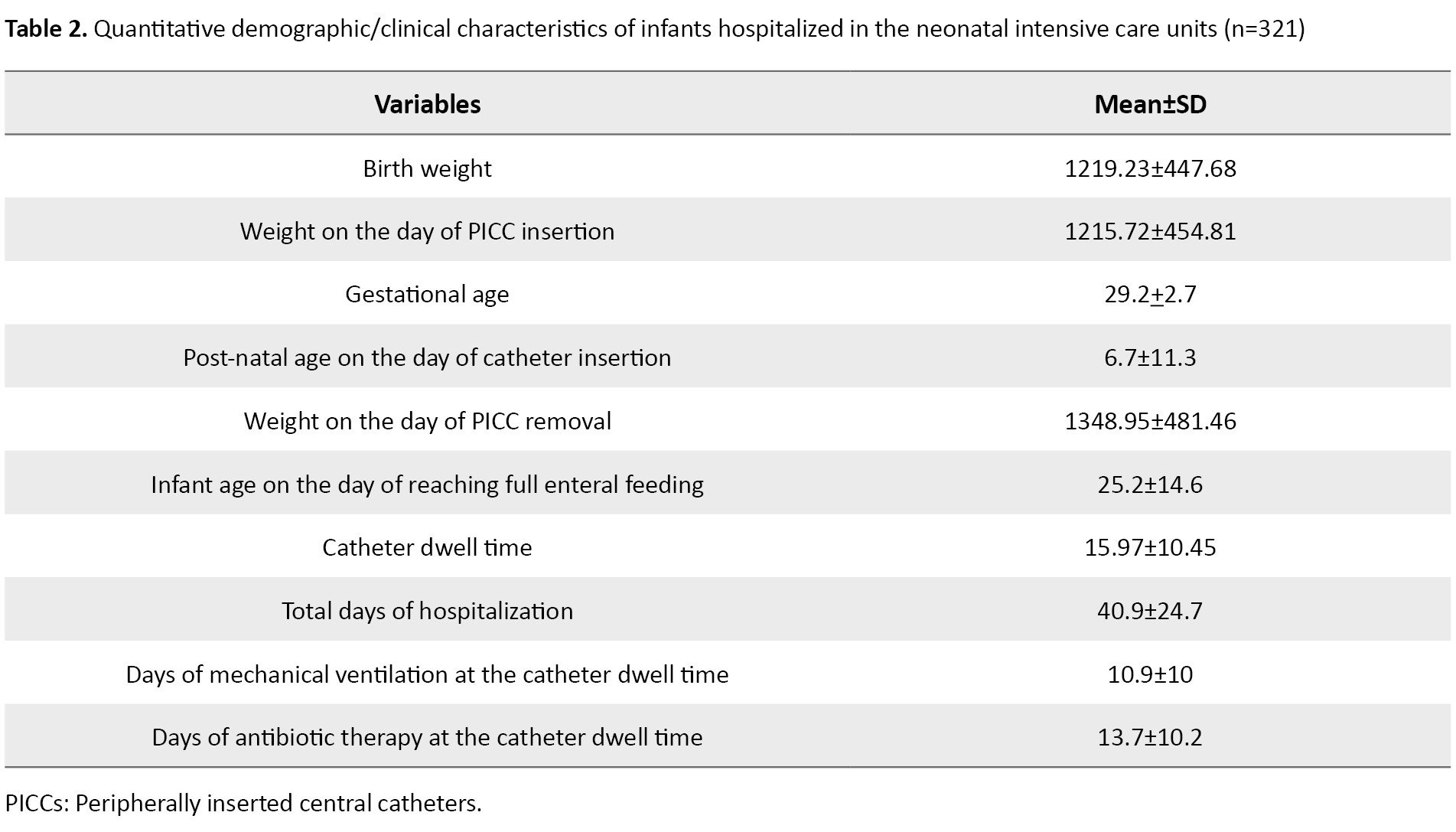Select Weight on the day of PICC removal
1456x832 pixels.
point(427,421)
